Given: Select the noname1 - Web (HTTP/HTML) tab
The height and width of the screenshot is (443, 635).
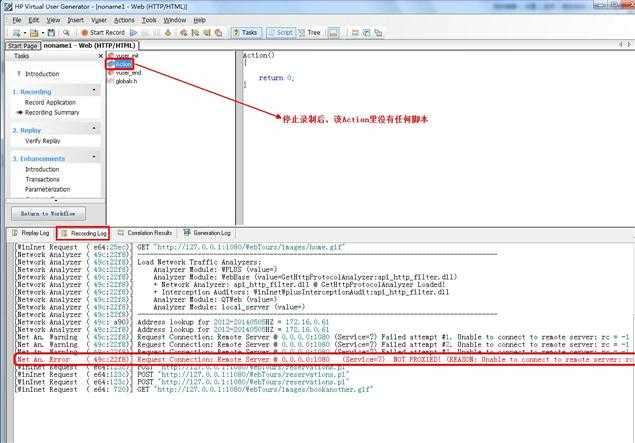Looking at the screenshot, I should (x=89, y=45).
